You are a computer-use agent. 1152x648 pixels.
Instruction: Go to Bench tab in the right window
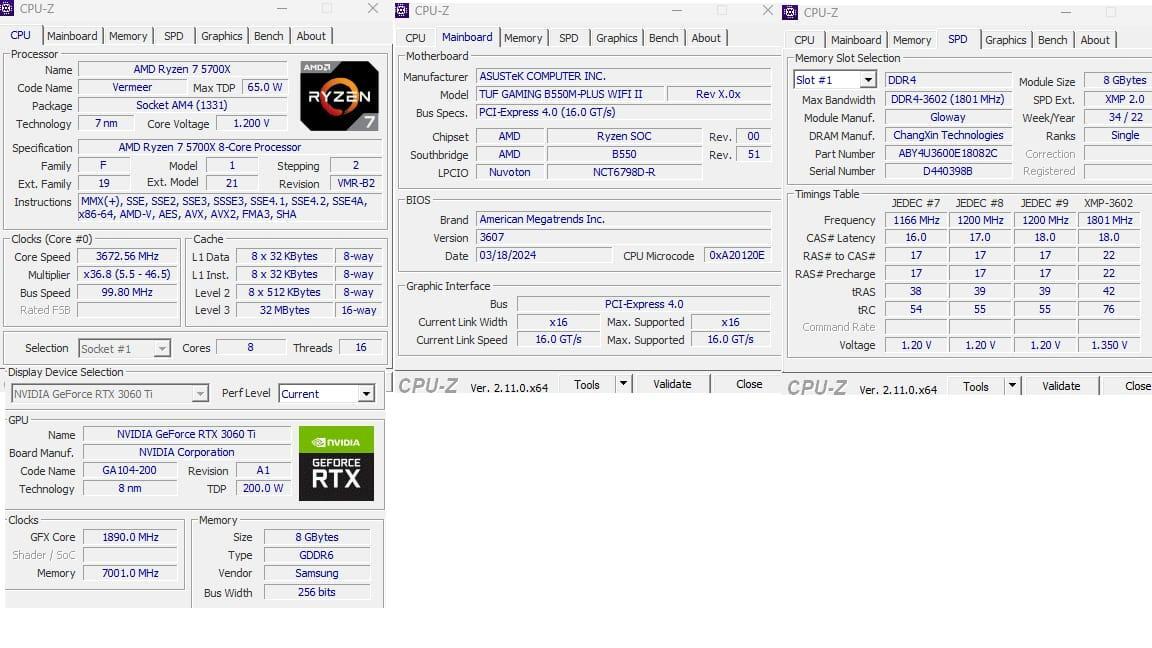tap(1053, 40)
